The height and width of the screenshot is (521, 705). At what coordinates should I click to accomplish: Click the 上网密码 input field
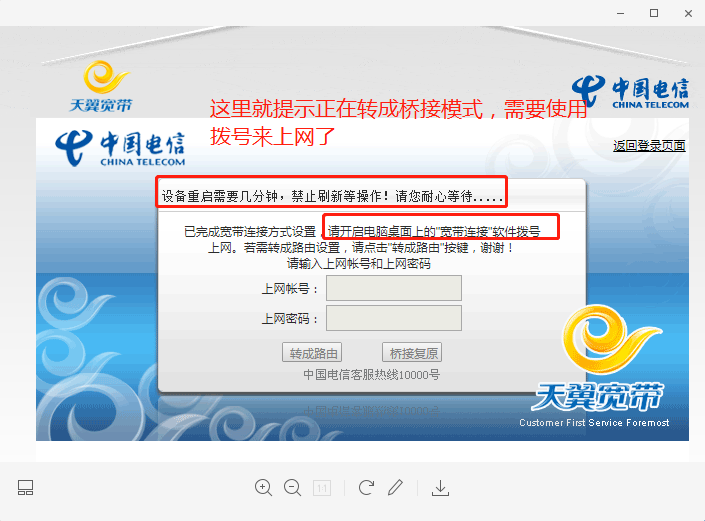tap(394, 318)
